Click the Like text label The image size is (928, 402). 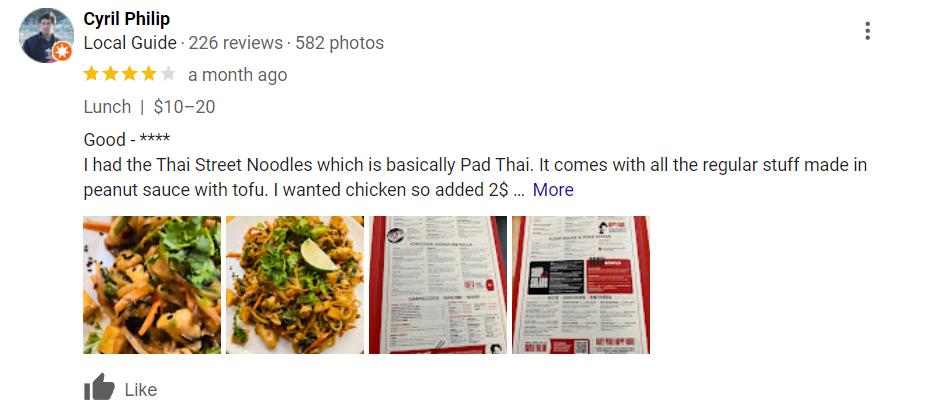click(141, 390)
